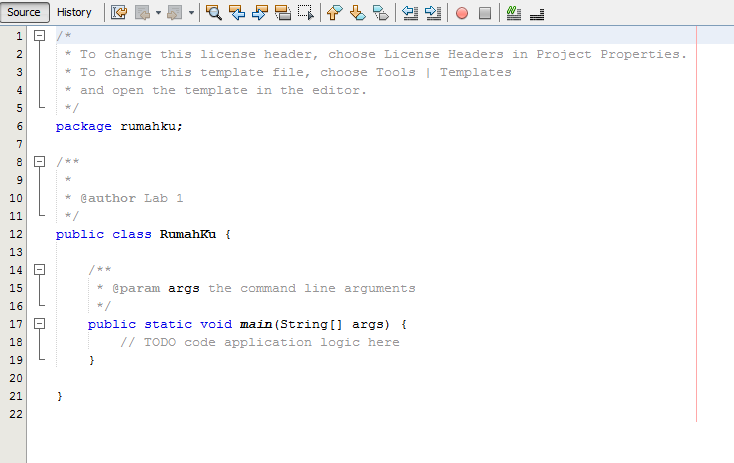
Task: Click line number 22 in the gutter
Action: [x=16, y=414]
